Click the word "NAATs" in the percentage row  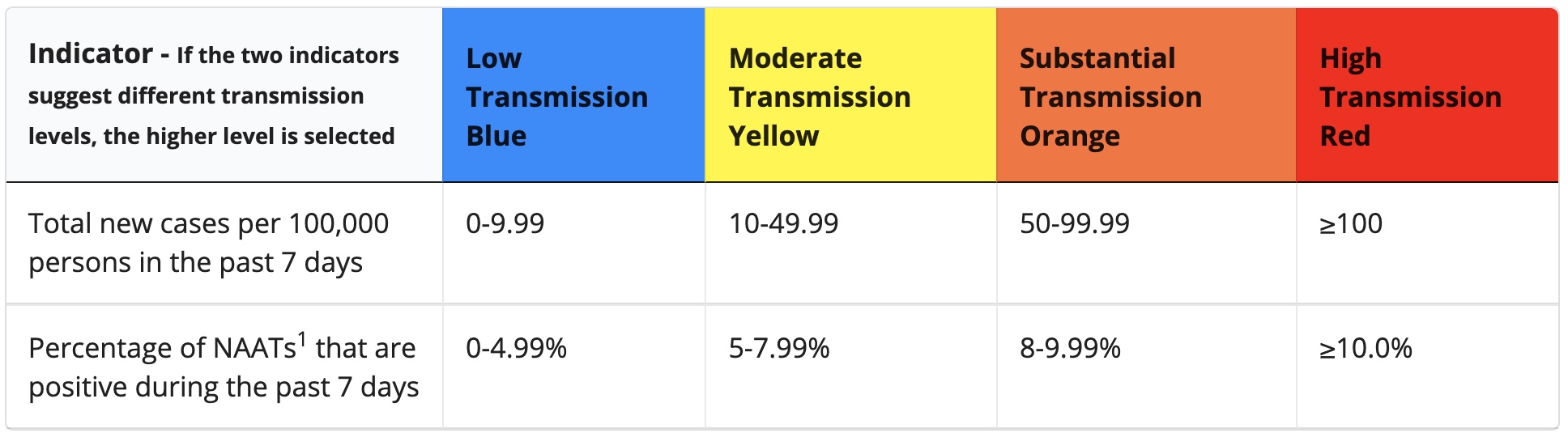point(254,349)
